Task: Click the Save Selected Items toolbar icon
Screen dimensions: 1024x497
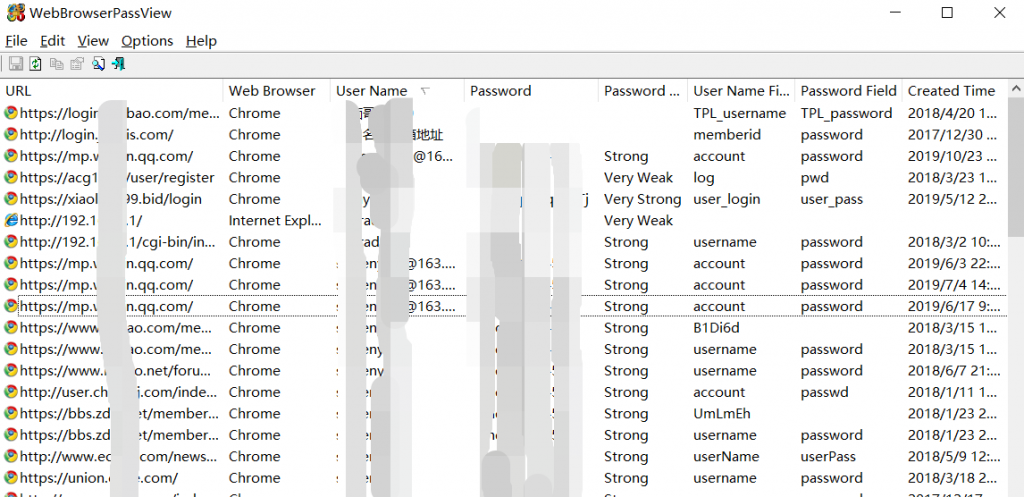Action: pos(16,63)
